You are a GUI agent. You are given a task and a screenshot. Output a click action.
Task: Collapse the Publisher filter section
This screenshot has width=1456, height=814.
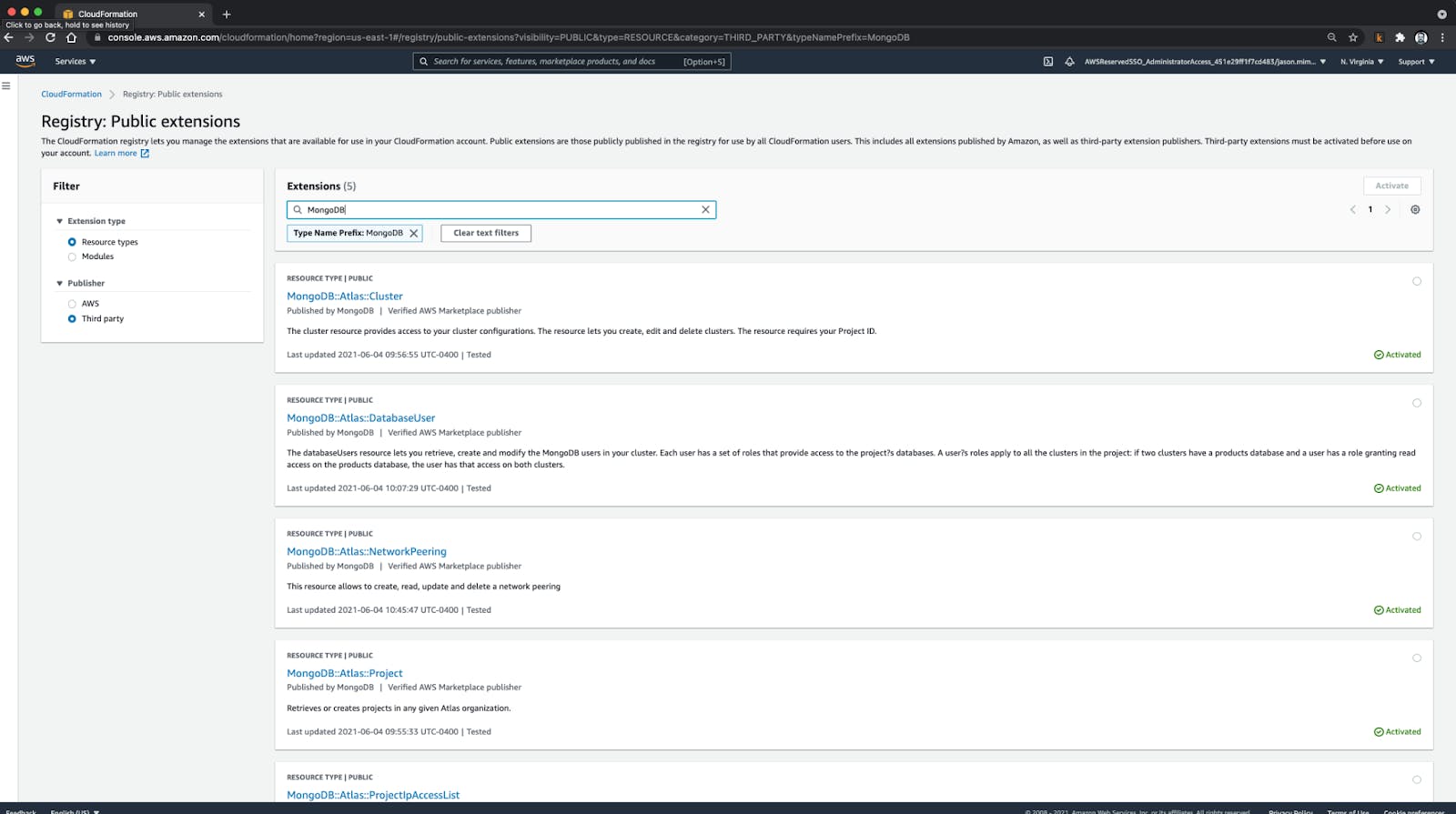(x=59, y=283)
